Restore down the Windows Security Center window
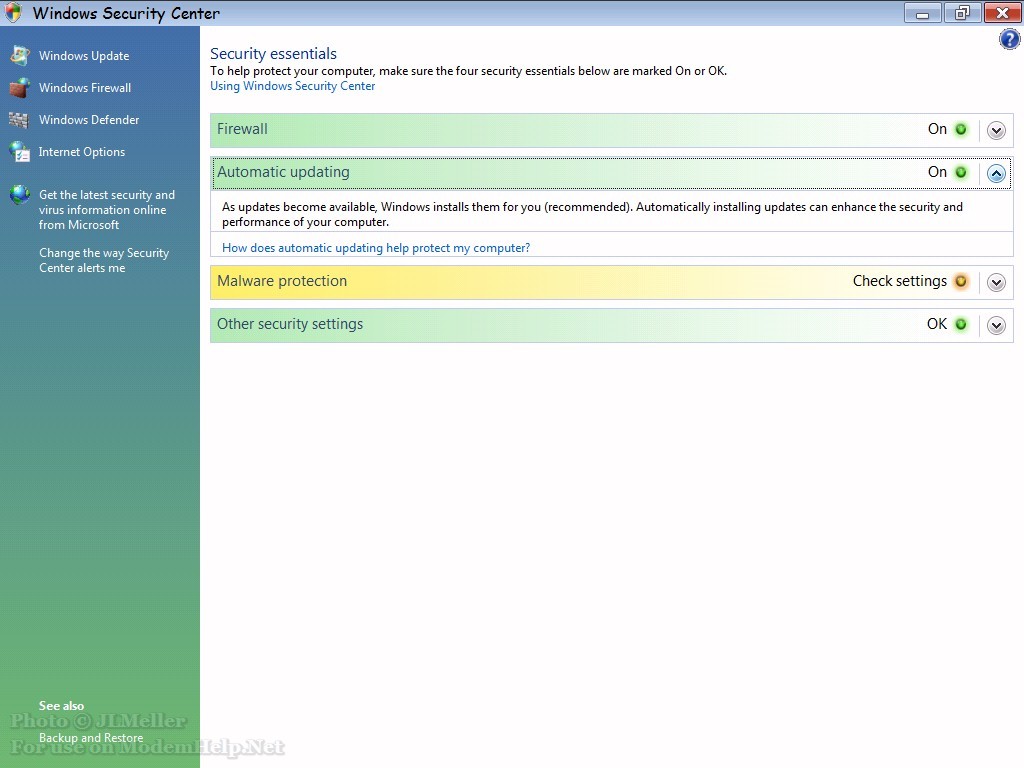The height and width of the screenshot is (768, 1024). (962, 13)
